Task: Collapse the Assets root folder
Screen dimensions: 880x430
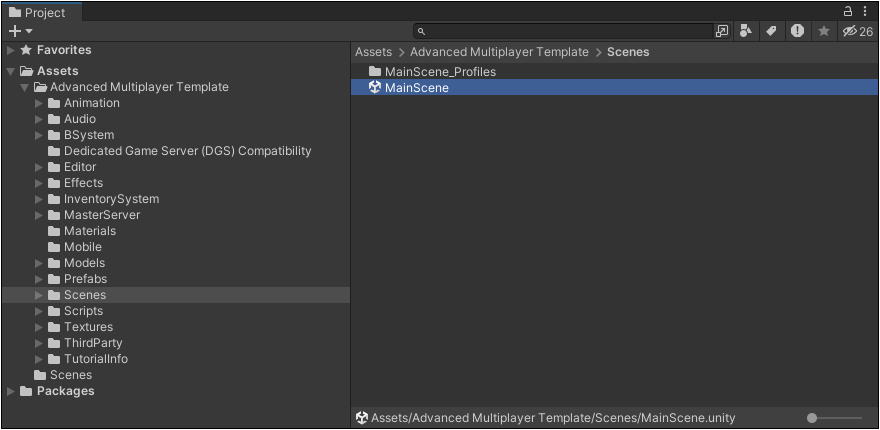Action: (11, 71)
